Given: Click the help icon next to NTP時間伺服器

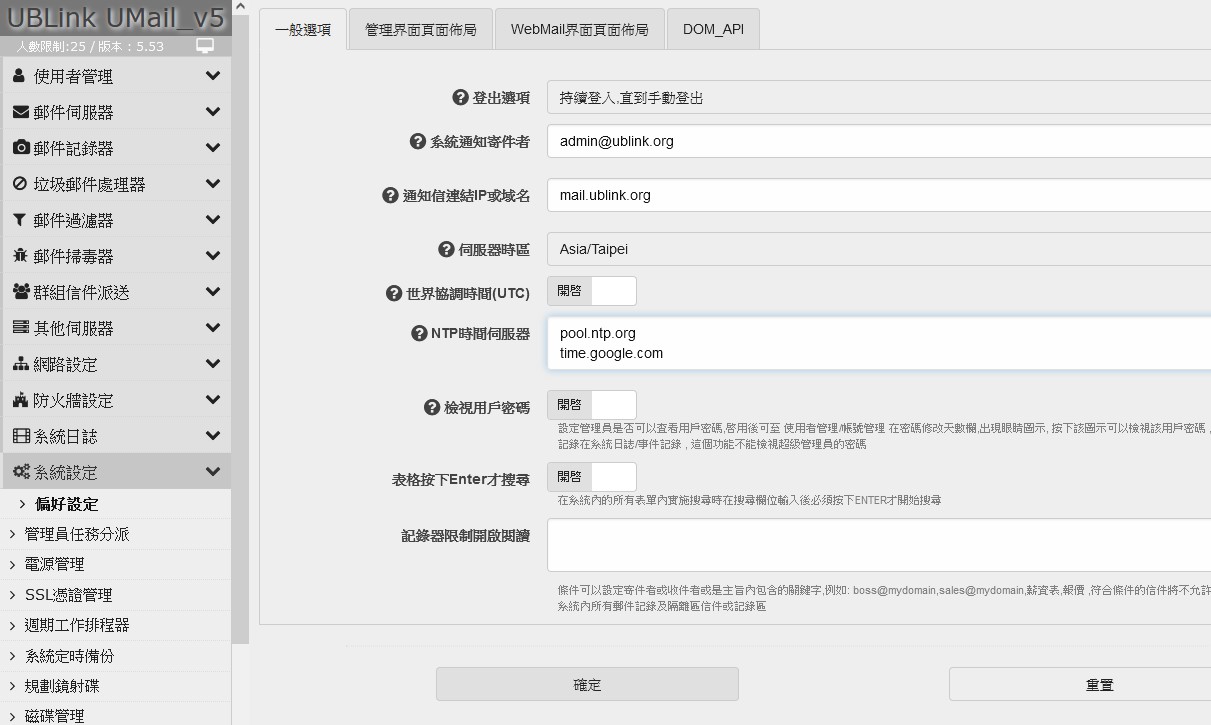Looking at the screenshot, I should click(x=419, y=333).
